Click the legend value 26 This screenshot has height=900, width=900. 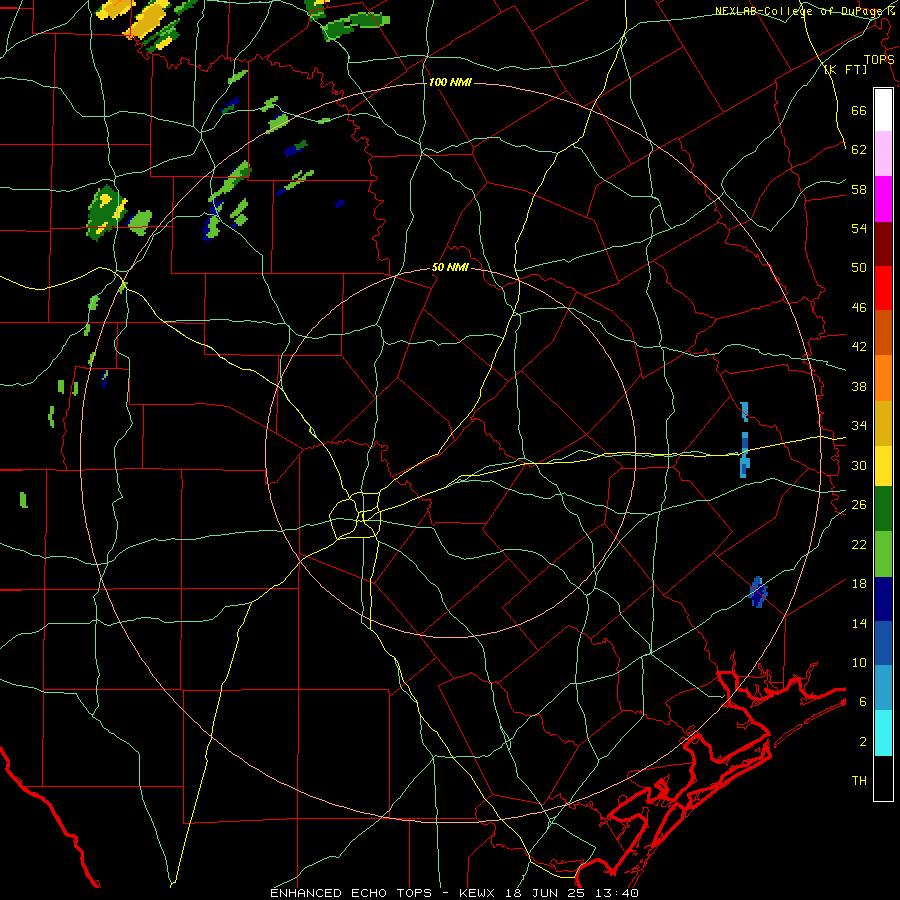[859, 505]
